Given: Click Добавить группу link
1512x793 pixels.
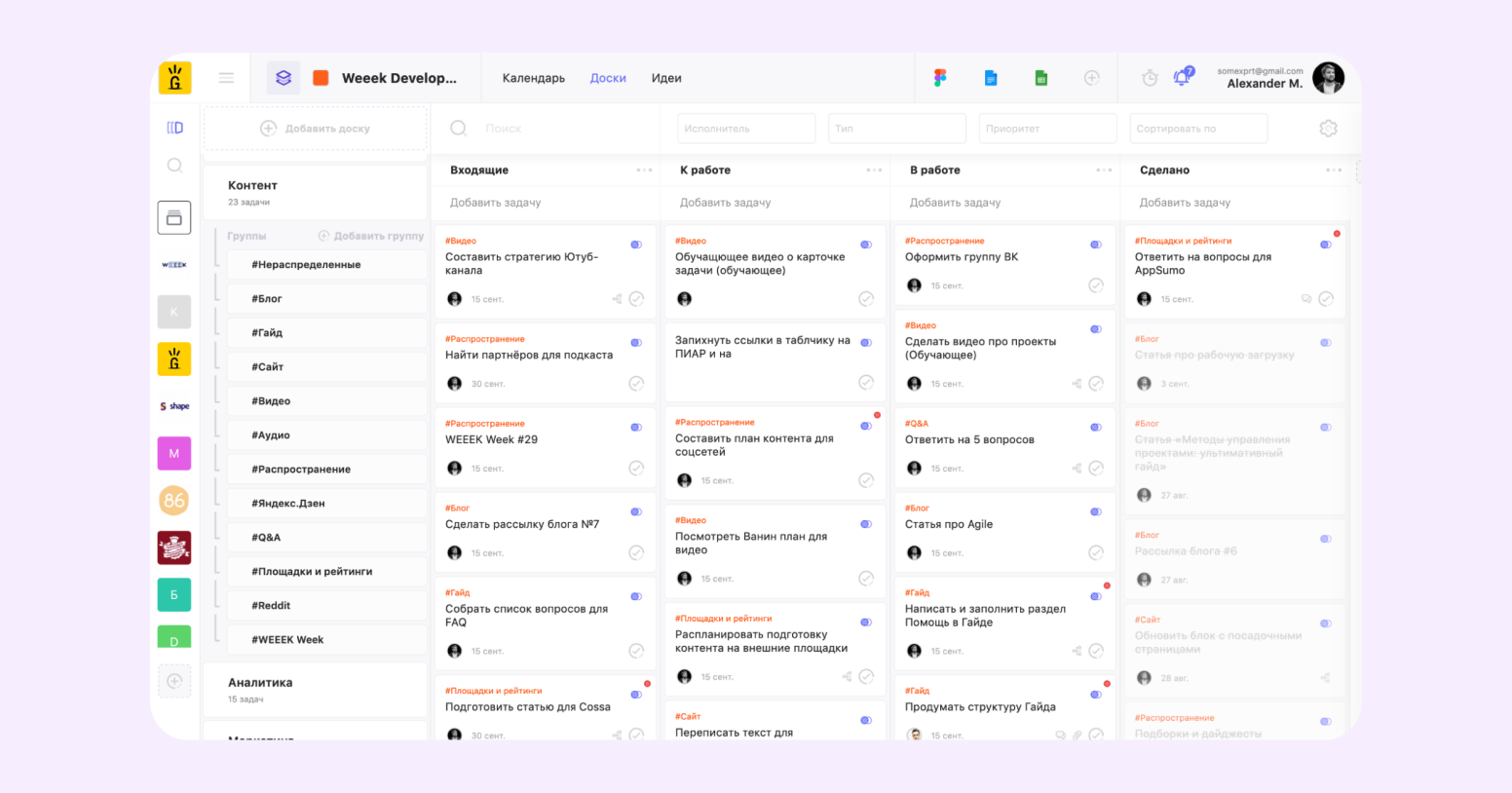Looking at the screenshot, I should (x=371, y=236).
